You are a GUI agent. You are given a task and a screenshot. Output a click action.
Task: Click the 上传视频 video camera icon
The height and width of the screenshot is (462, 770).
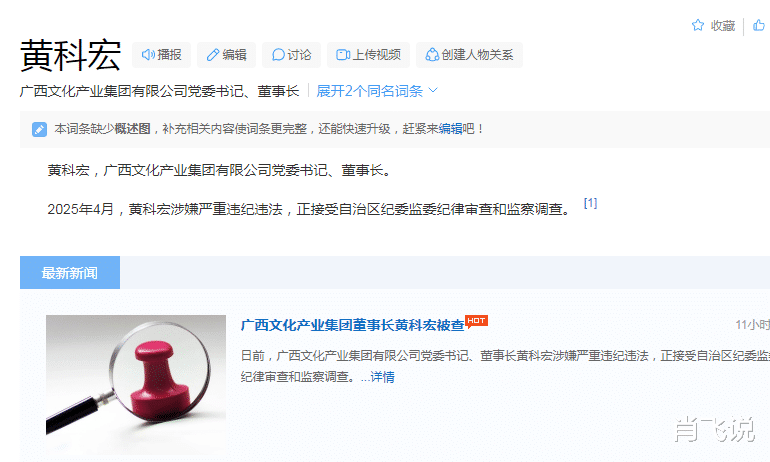[343, 54]
